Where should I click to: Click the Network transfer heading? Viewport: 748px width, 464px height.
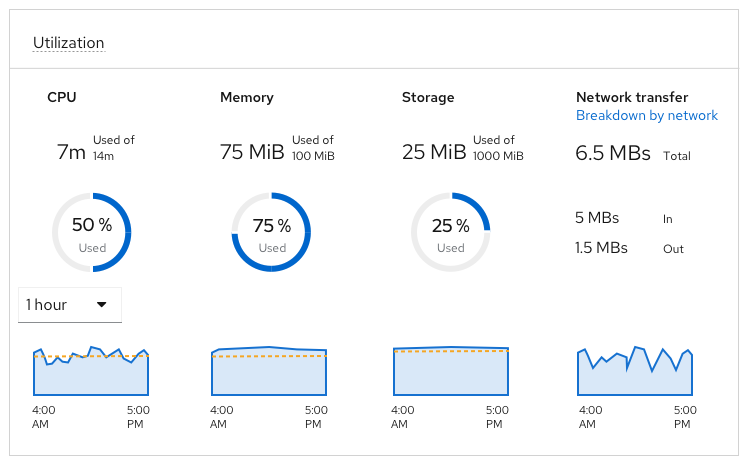pos(632,97)
